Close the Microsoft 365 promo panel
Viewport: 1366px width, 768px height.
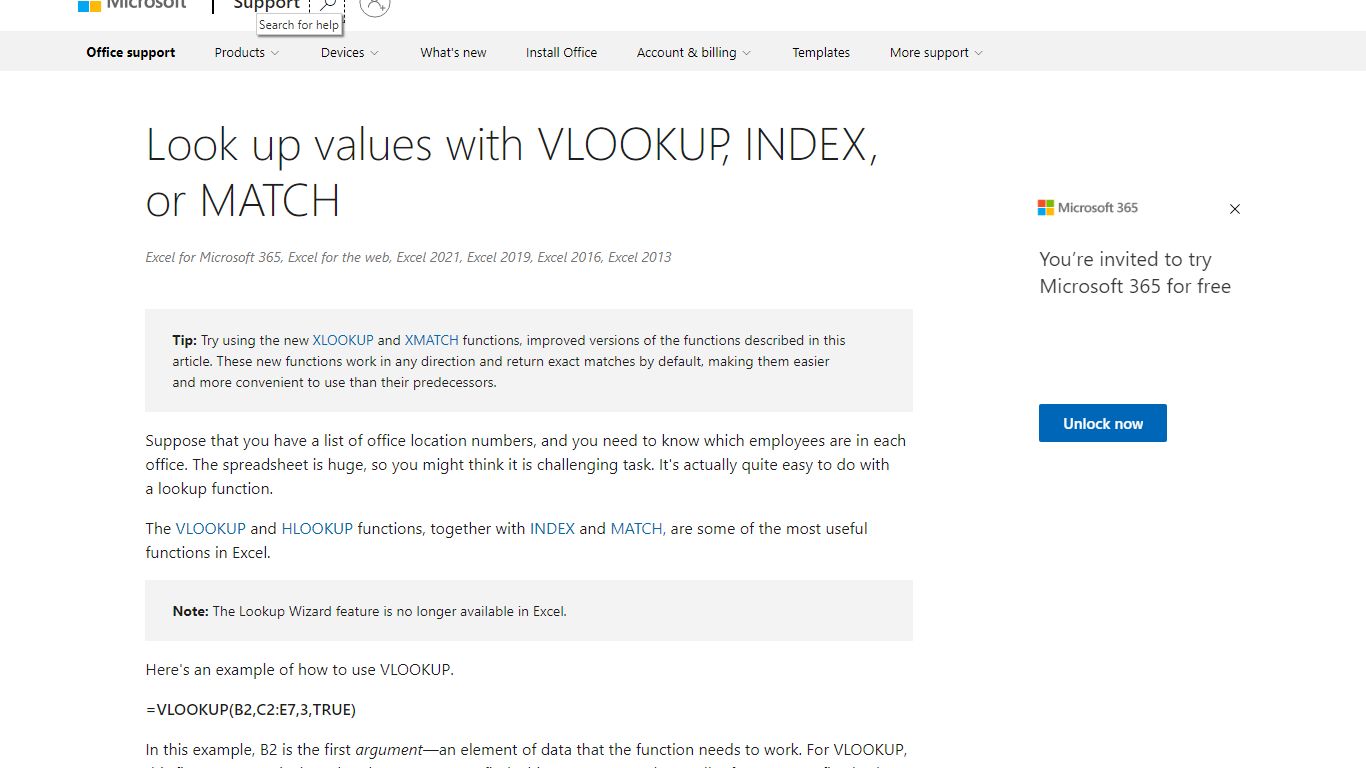tap(1235, 209)
